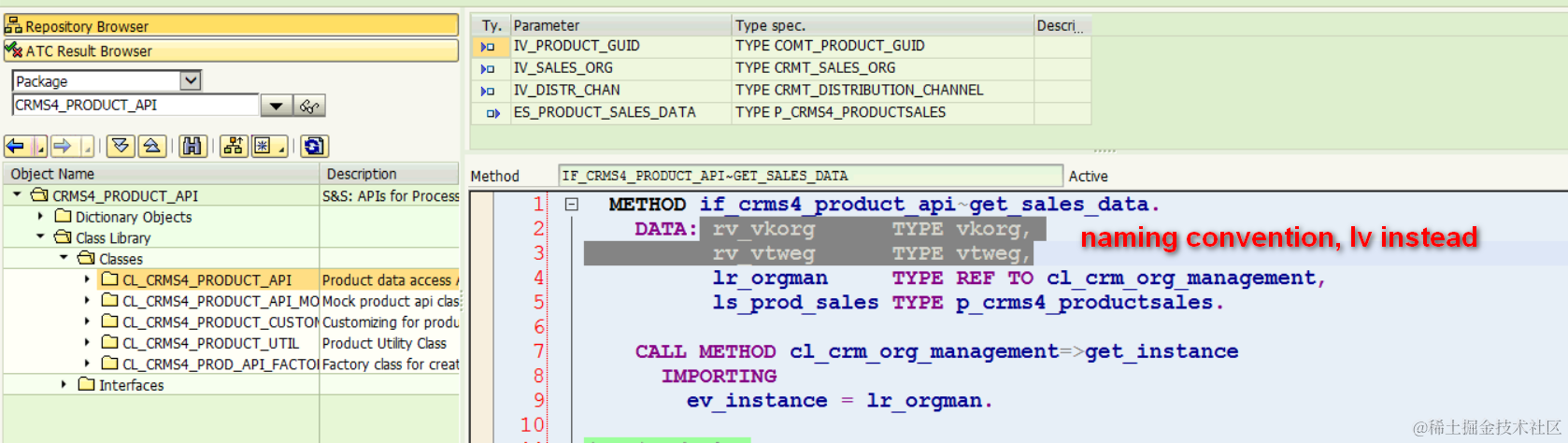1568x443 pixels.
Task: Refresh the object list
Action: [x=315, y=146]
